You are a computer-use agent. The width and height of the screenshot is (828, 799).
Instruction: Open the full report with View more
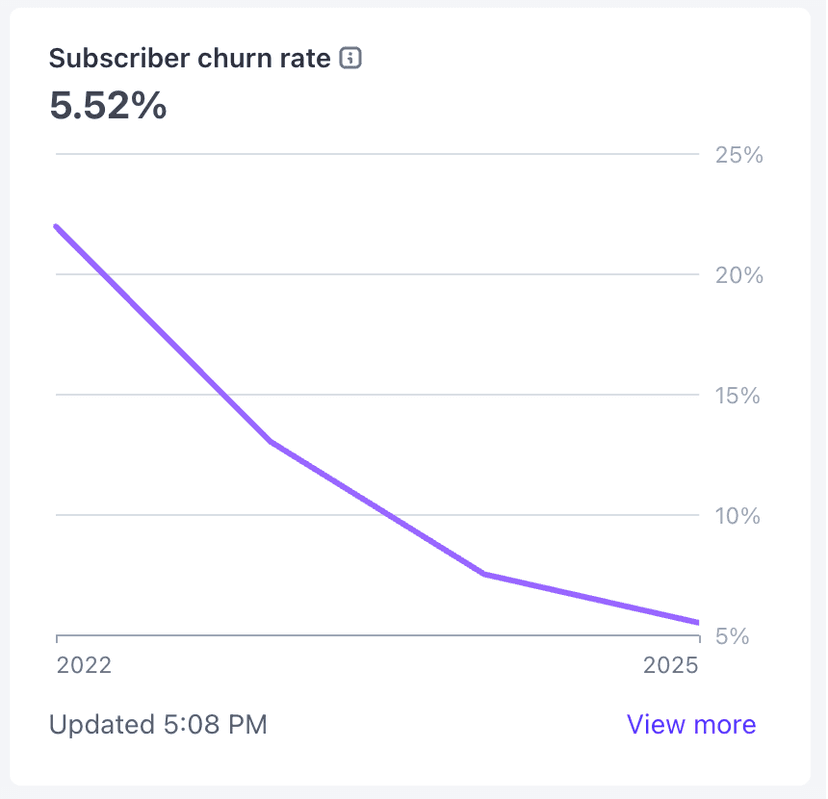point(691,724)
